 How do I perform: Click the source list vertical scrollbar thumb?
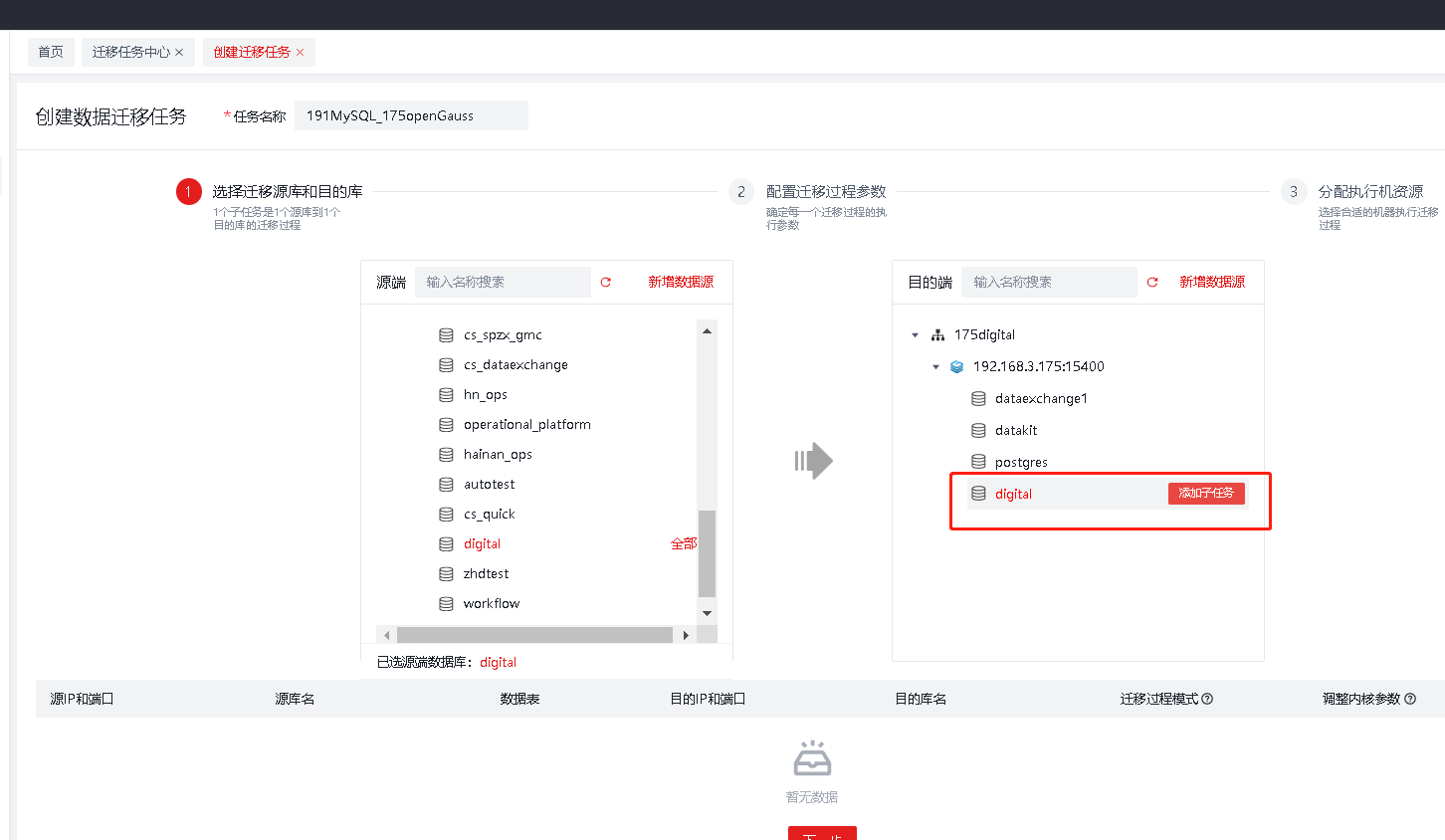click(x=708, y=553)
